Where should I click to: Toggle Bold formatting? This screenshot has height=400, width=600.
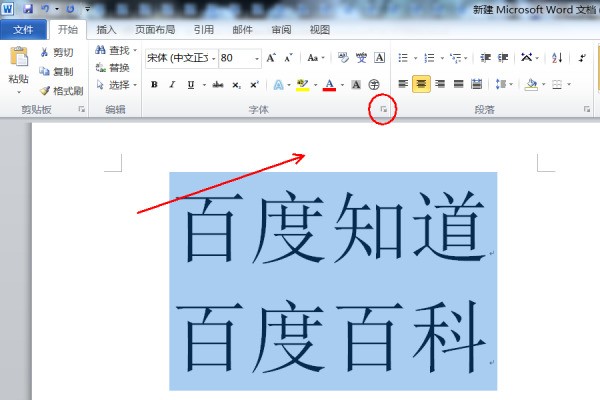(154, 84)
